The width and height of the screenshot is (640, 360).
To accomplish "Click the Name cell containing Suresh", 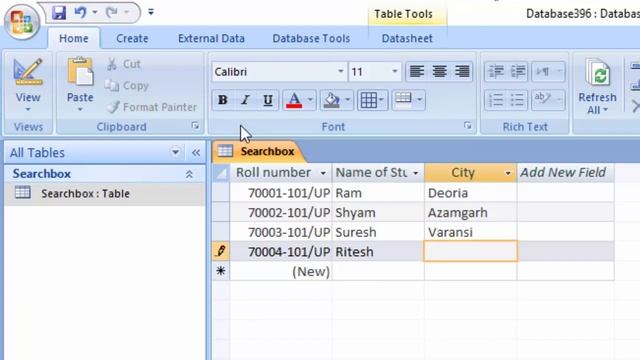I will [378, 232].
